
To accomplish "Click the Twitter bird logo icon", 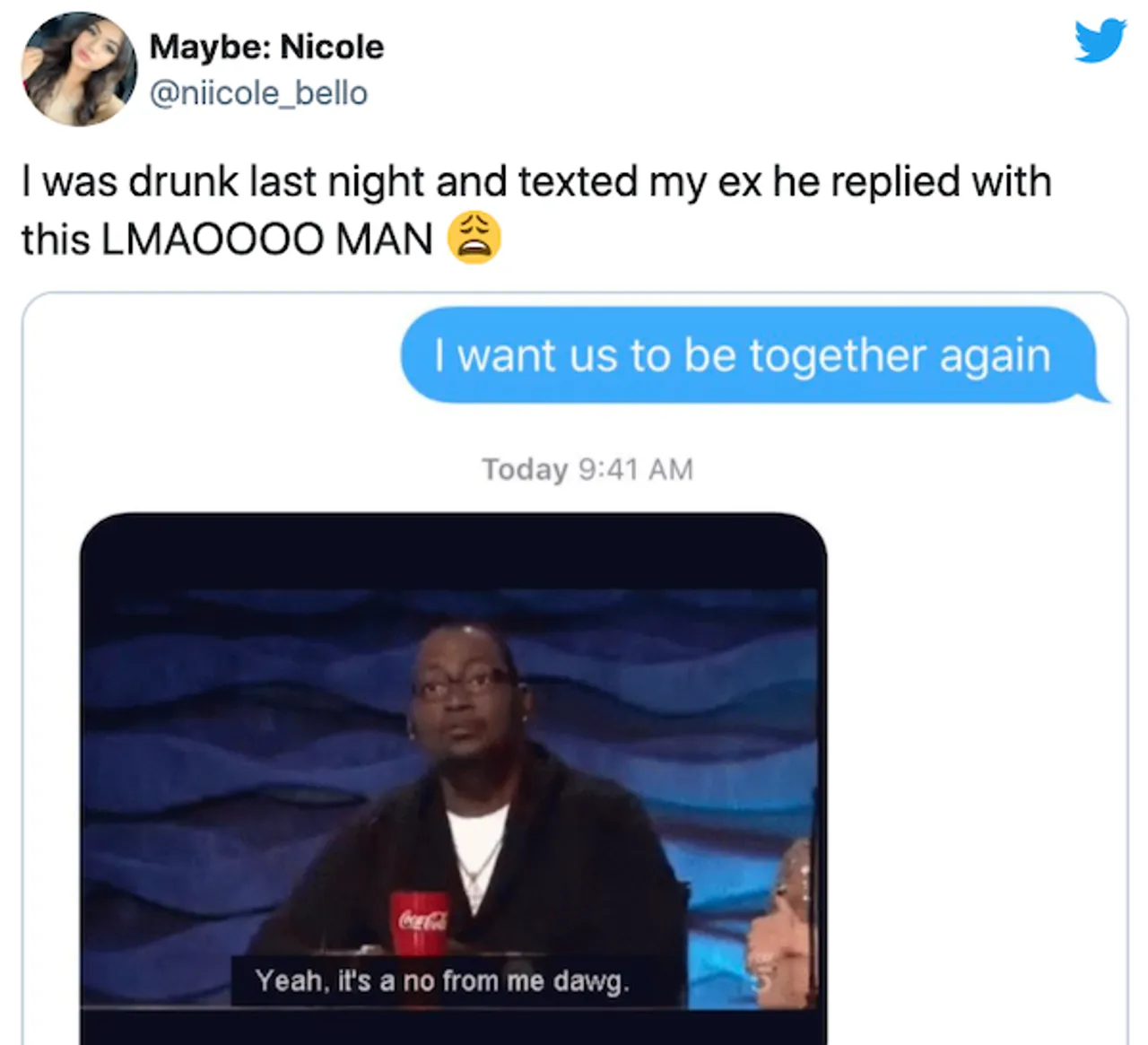I will pyautogui.click(x=1100, y=40).
